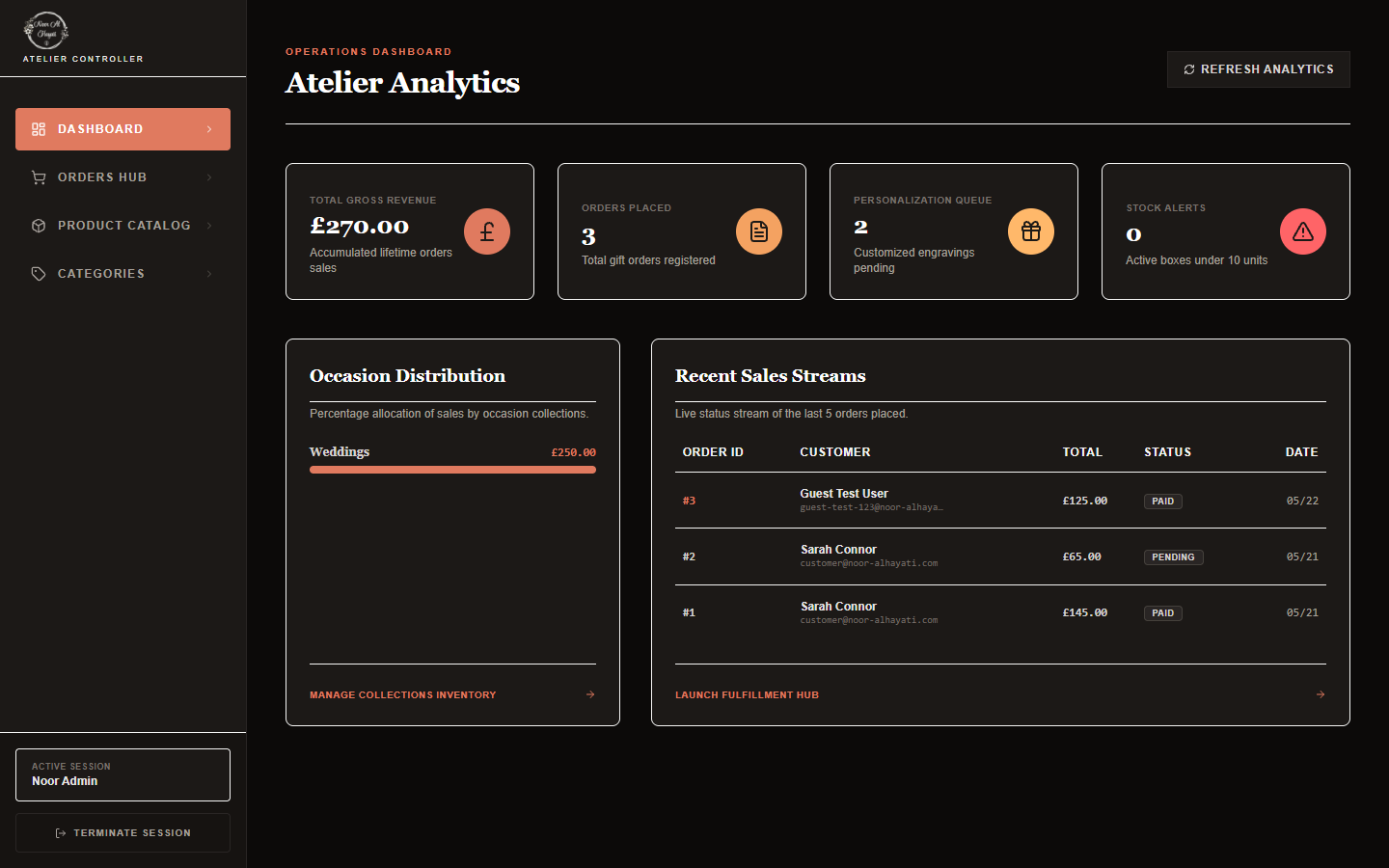
Task: Click the Orders Hub shopping cart icon
Action: point(39,177)
